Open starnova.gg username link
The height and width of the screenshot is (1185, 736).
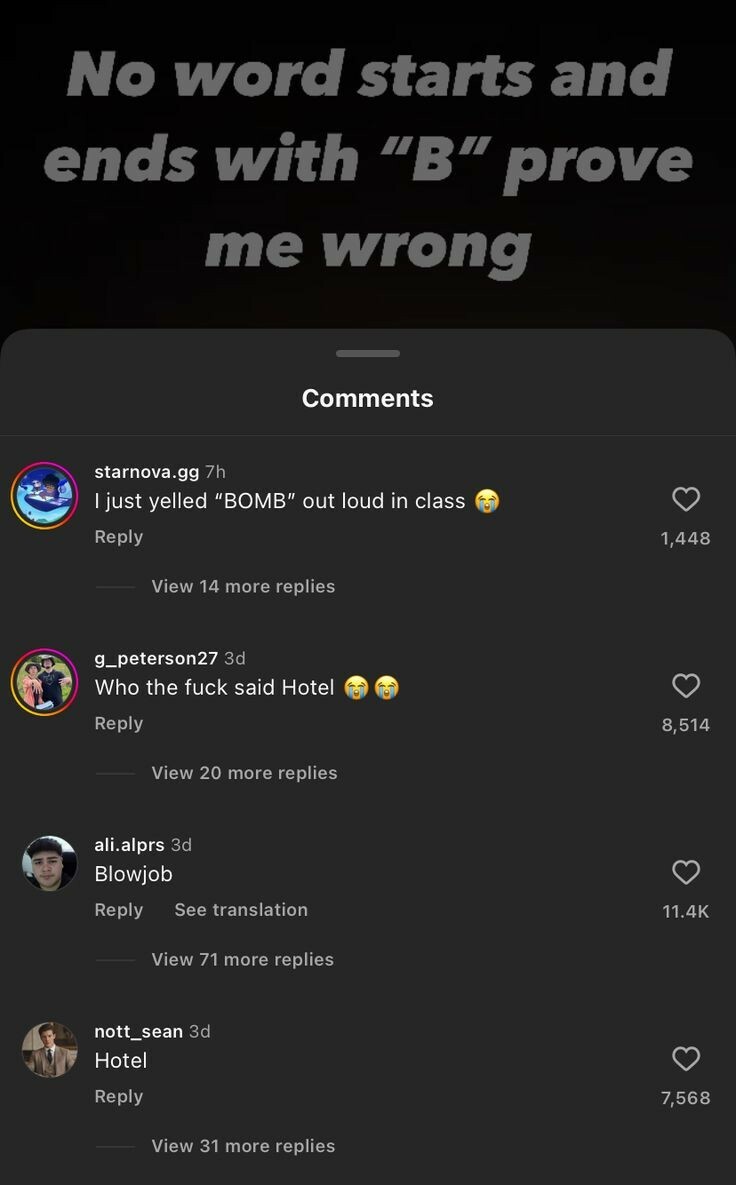tap(147, 472)
